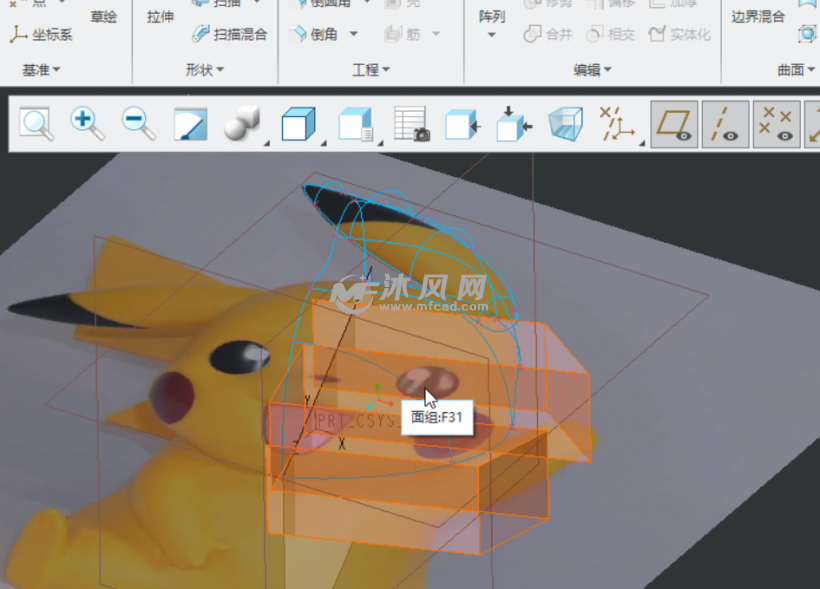Click the table with camera icon

(x=412, y=124)
